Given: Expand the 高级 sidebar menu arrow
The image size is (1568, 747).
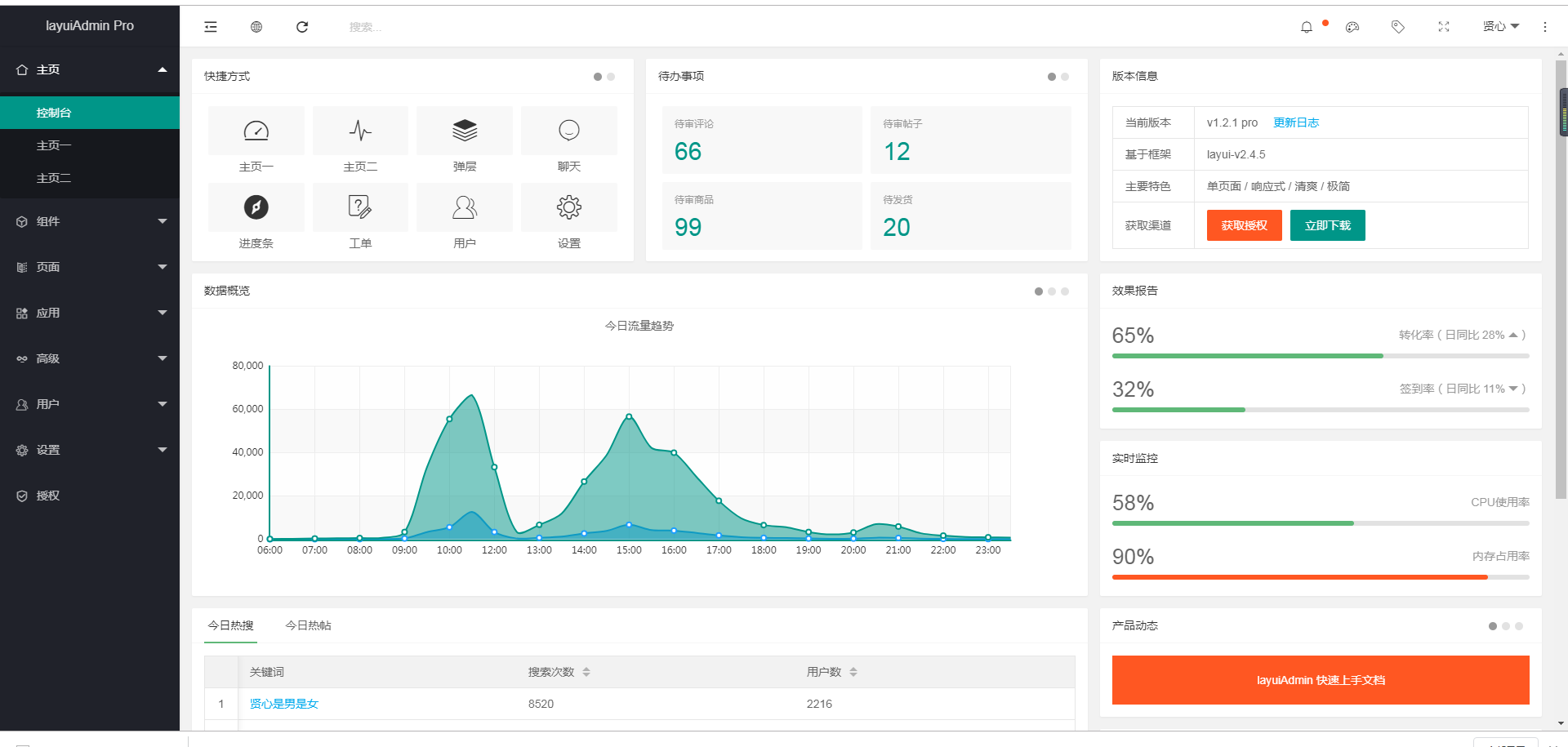Looking at the screenshot, I should point(163,358).
